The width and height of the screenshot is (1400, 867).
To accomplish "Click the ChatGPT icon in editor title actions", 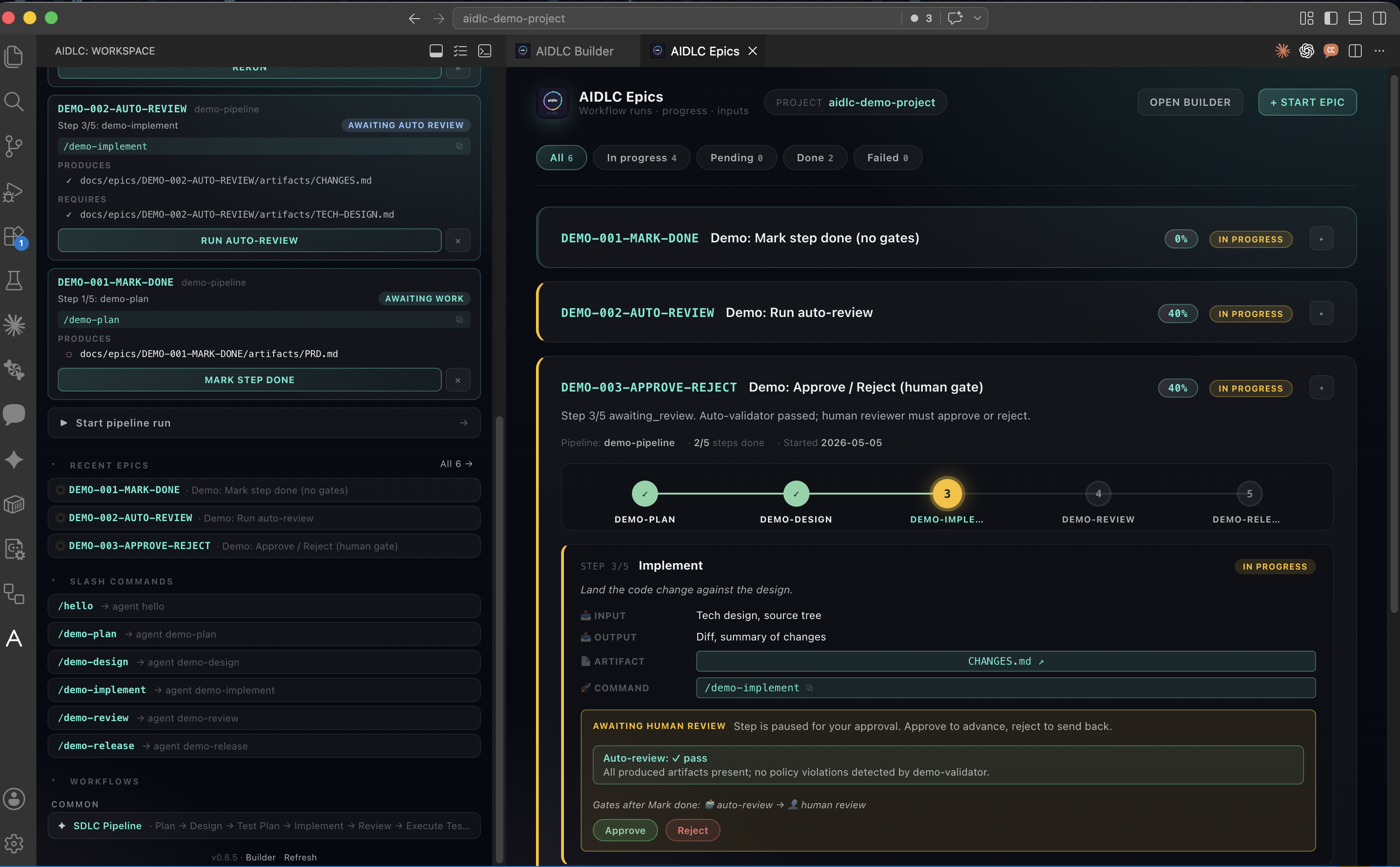I will pyautogui.click(x=1306, y=51).
